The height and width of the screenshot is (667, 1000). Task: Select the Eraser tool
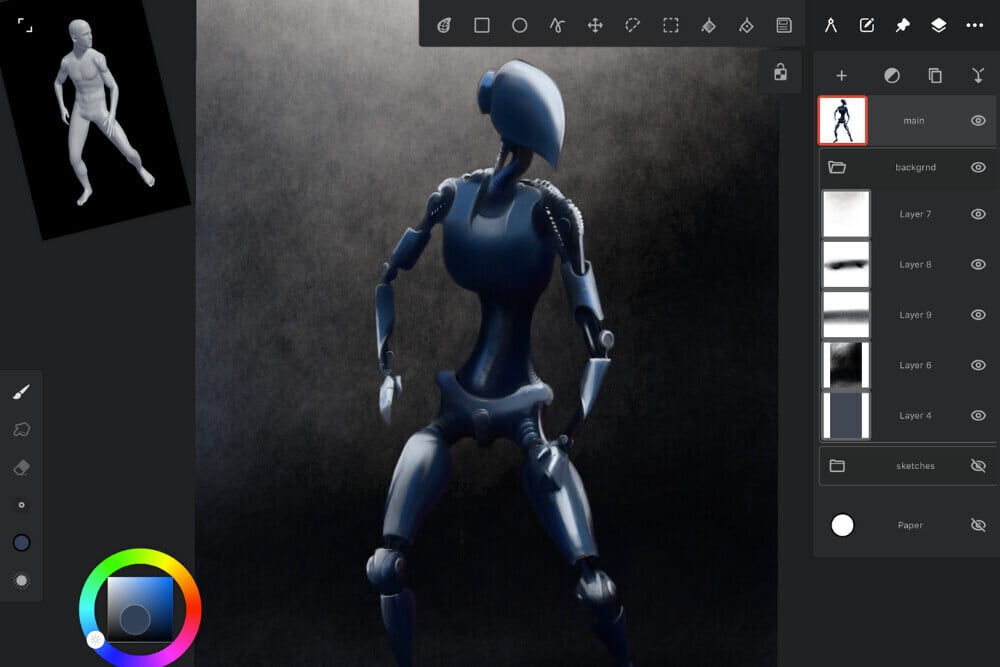[x=21, y=467]
